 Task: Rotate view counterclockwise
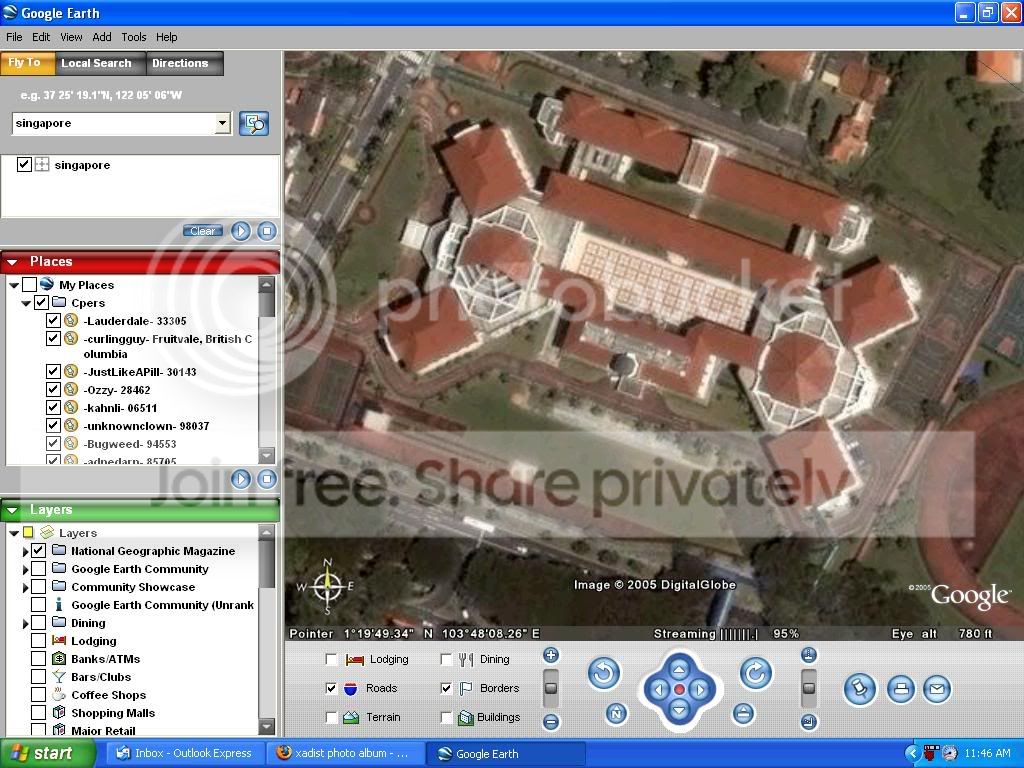(x=603, y=673)
